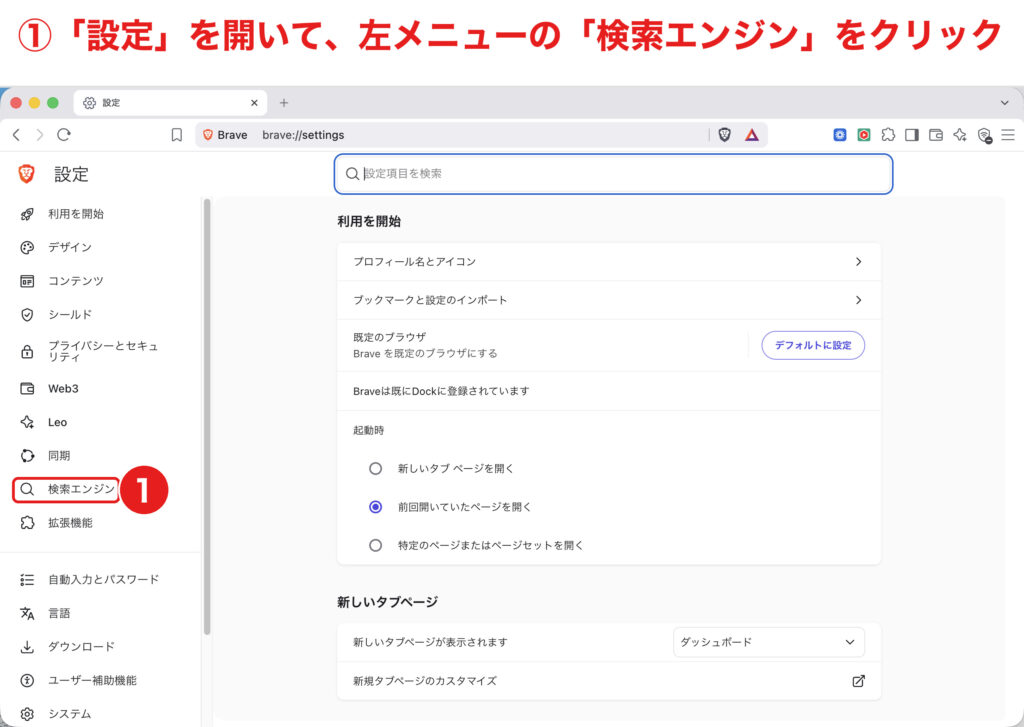1024x727 pixels.
Task: Click デフォルトに設定 button
Action: [813, 345]
